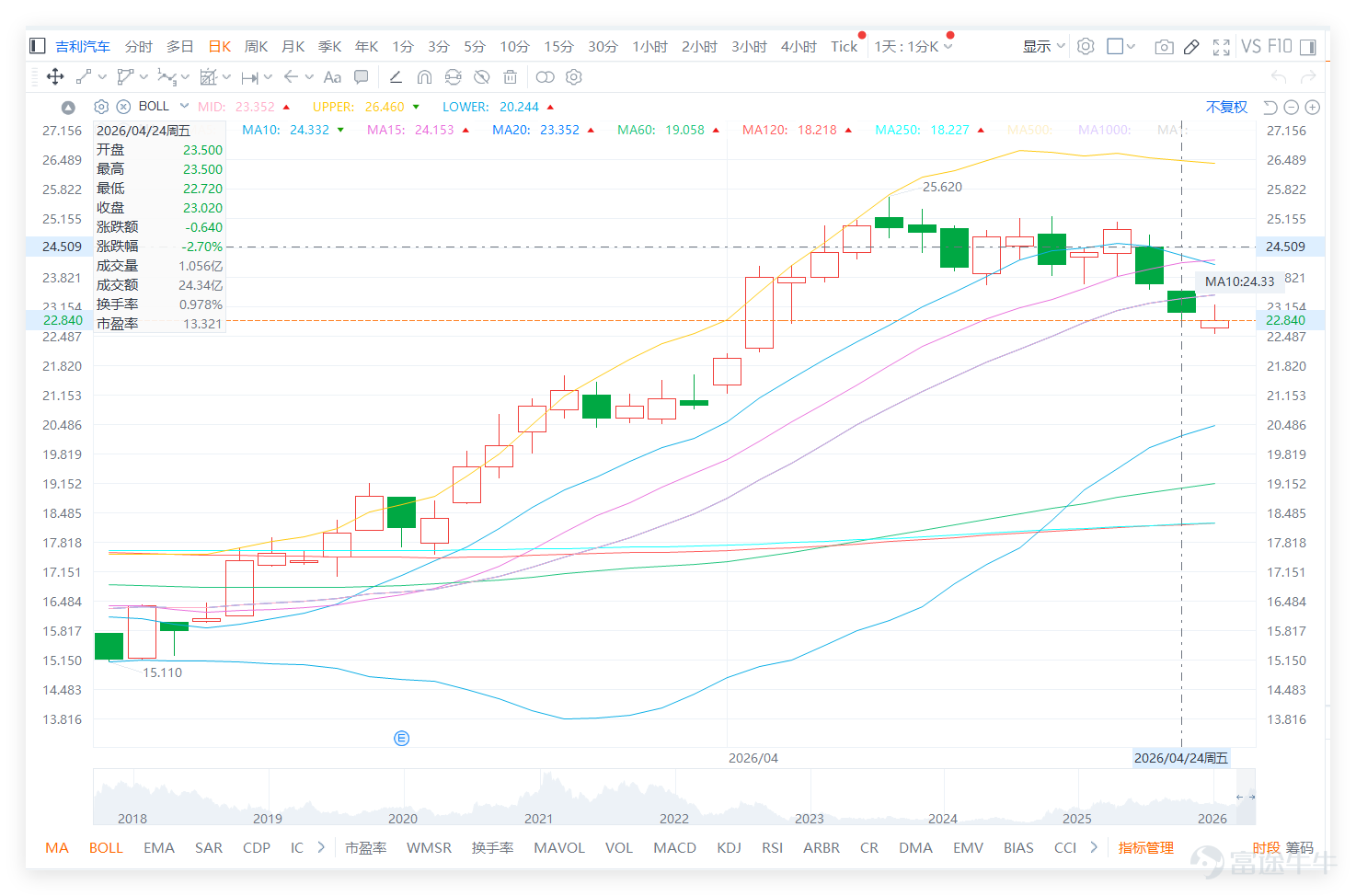Select the comment bubble annotation tool
1356x896 pixels.
pos(362,77)
